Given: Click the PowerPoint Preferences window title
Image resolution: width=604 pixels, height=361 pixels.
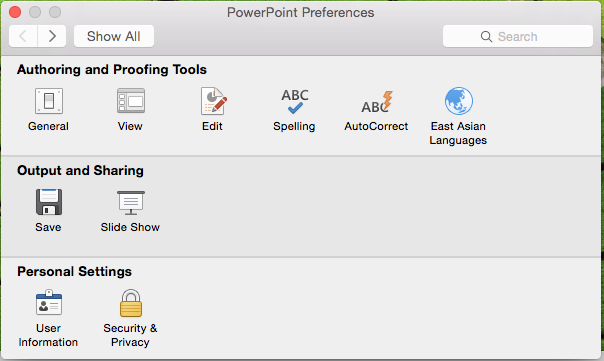Looking at the screenshot, I should point(300,12).
